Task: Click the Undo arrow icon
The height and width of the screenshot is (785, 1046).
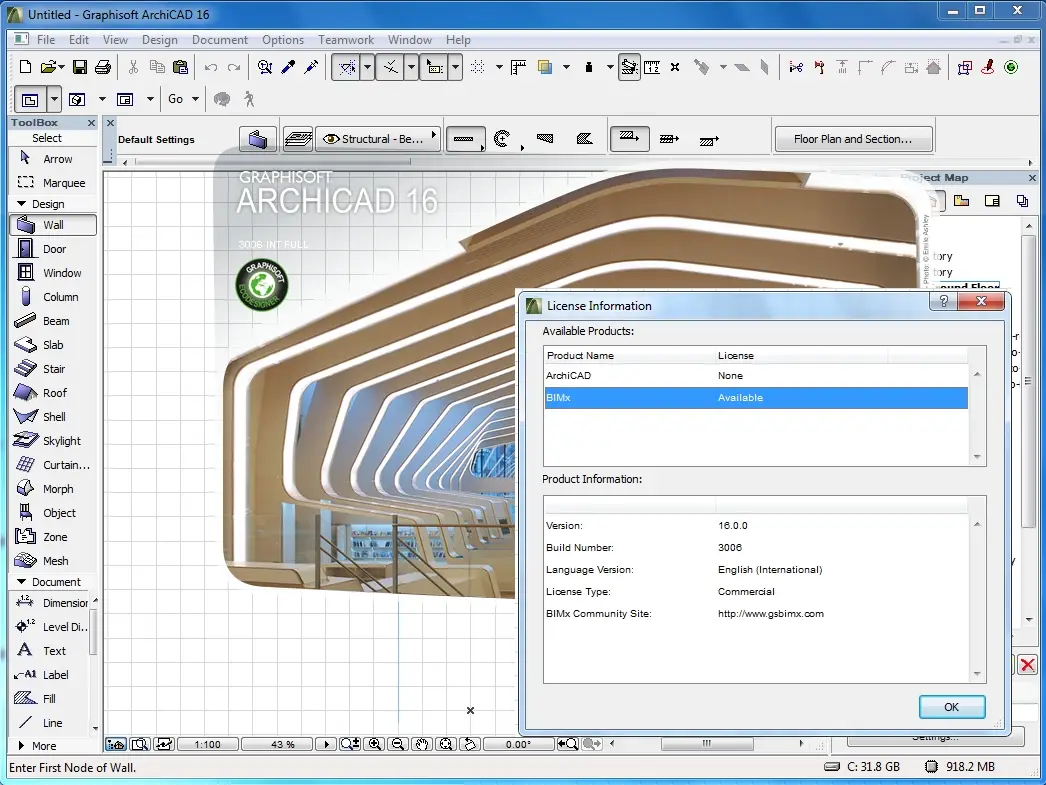Action: click(211, 67)
